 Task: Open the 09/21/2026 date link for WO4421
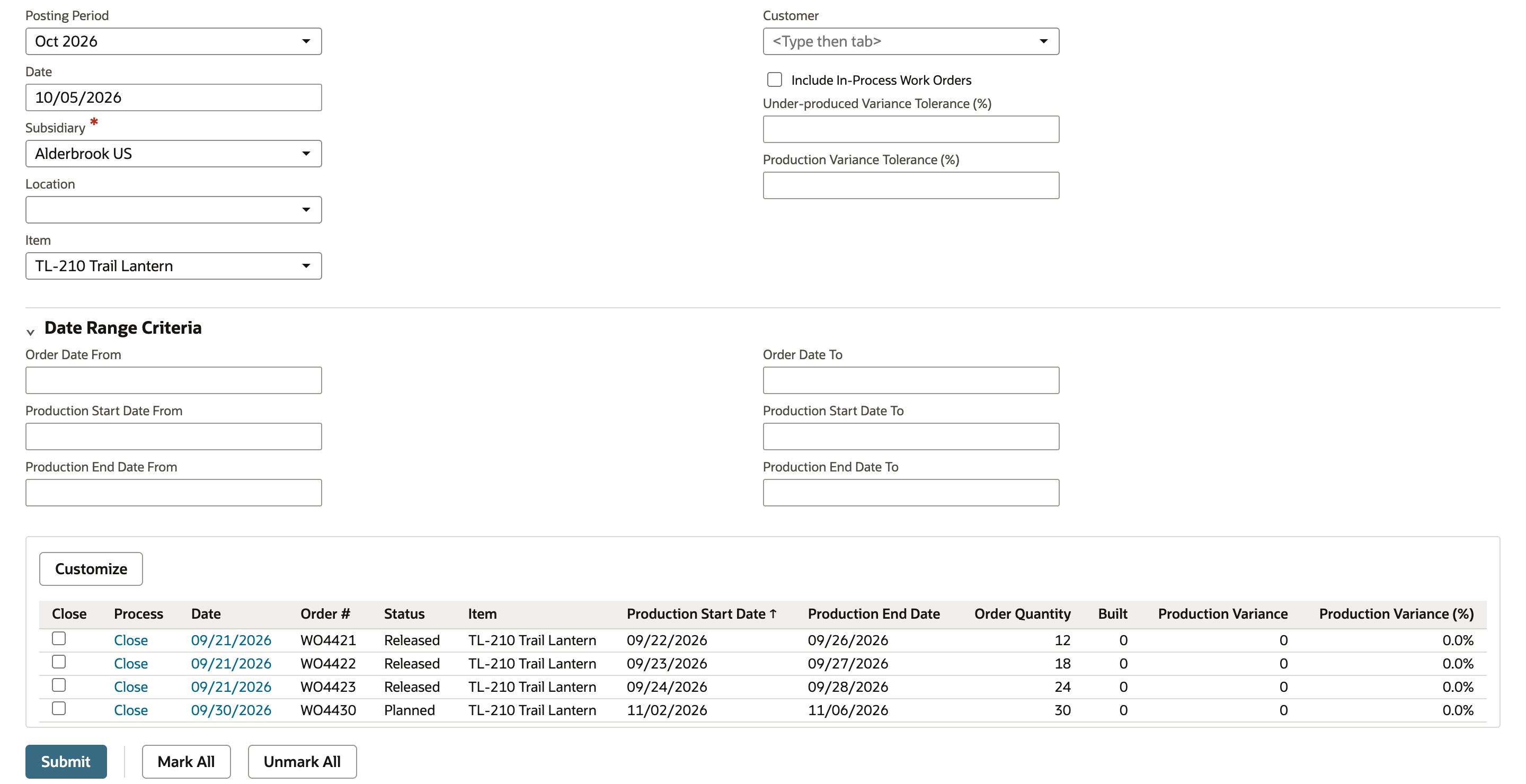(231, 640)
